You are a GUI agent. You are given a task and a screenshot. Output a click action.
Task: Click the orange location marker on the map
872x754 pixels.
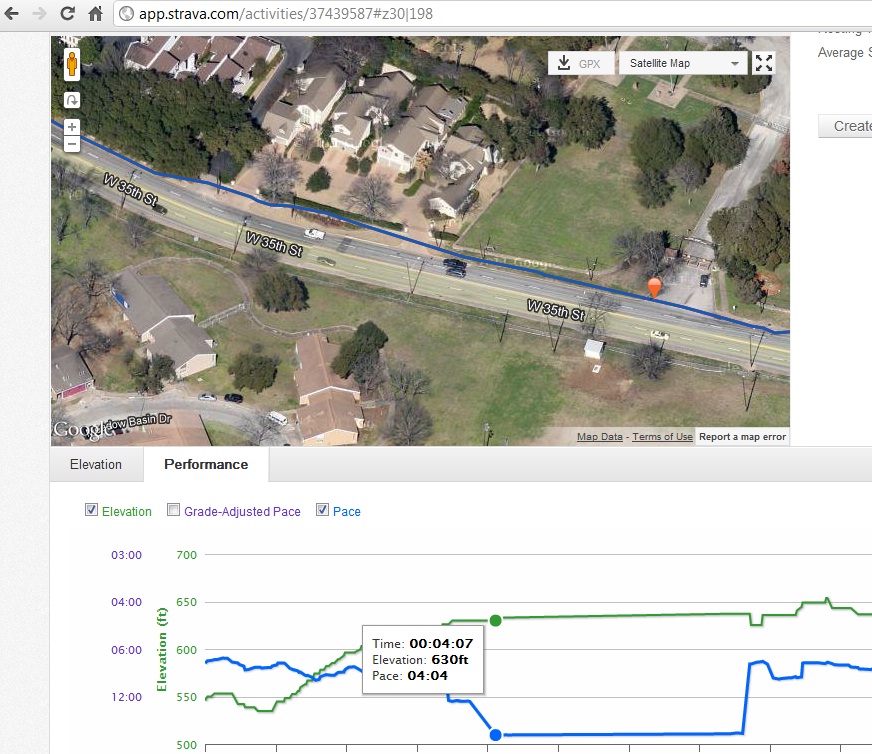pyautogui.click(x=655, y=287)
